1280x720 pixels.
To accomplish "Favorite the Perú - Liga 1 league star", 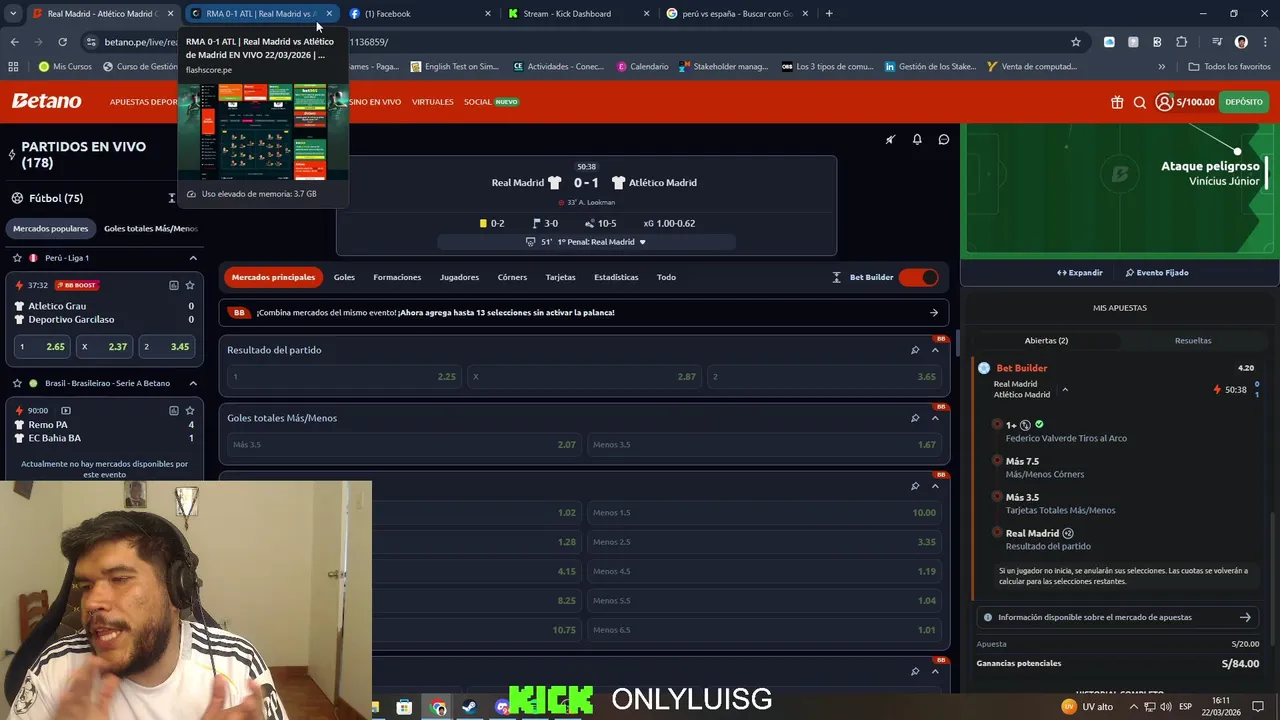I will click(x=17, y=258).
